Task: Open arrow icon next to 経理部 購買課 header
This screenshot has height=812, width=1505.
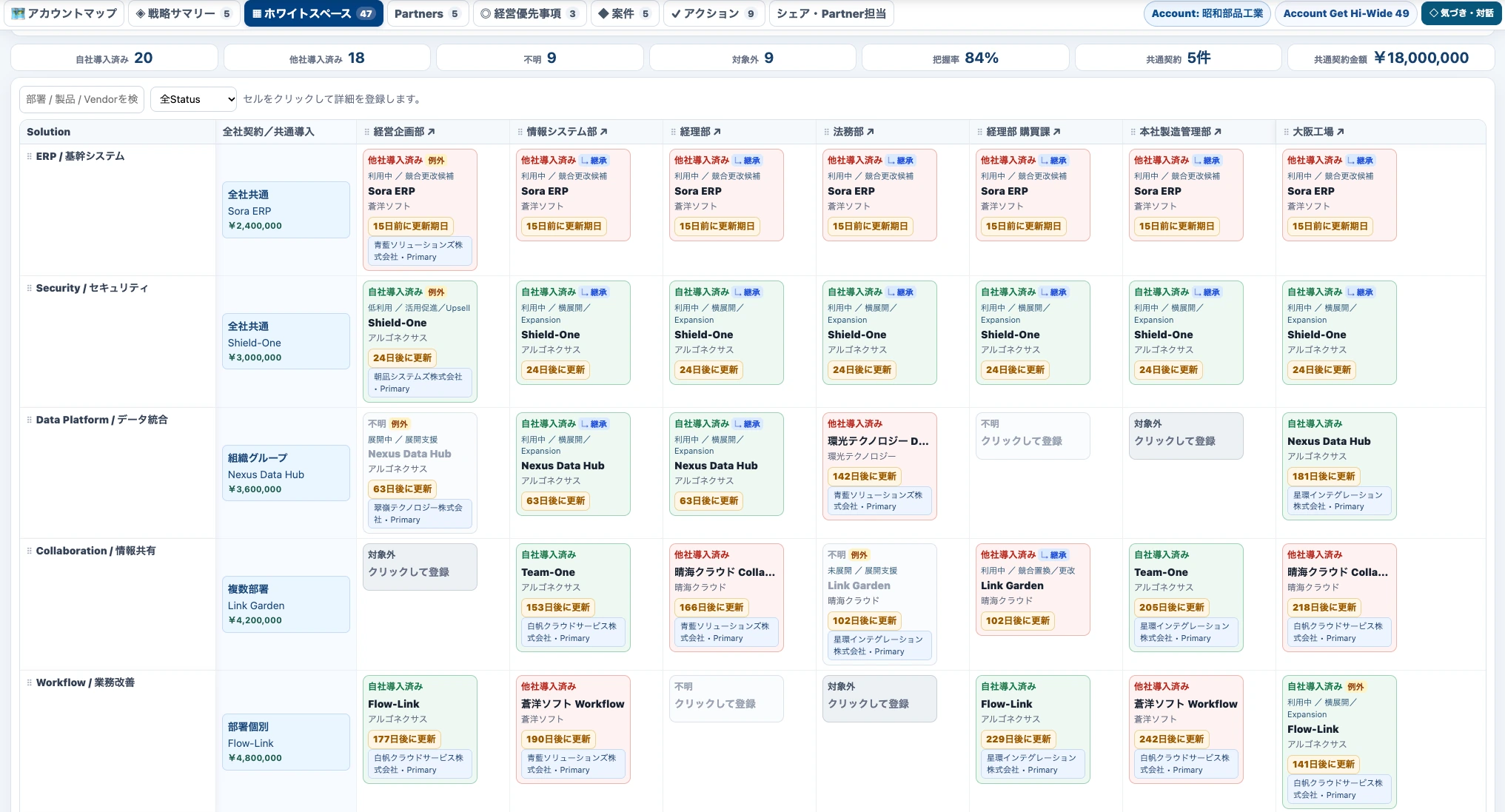Action: click(1056, 132)
